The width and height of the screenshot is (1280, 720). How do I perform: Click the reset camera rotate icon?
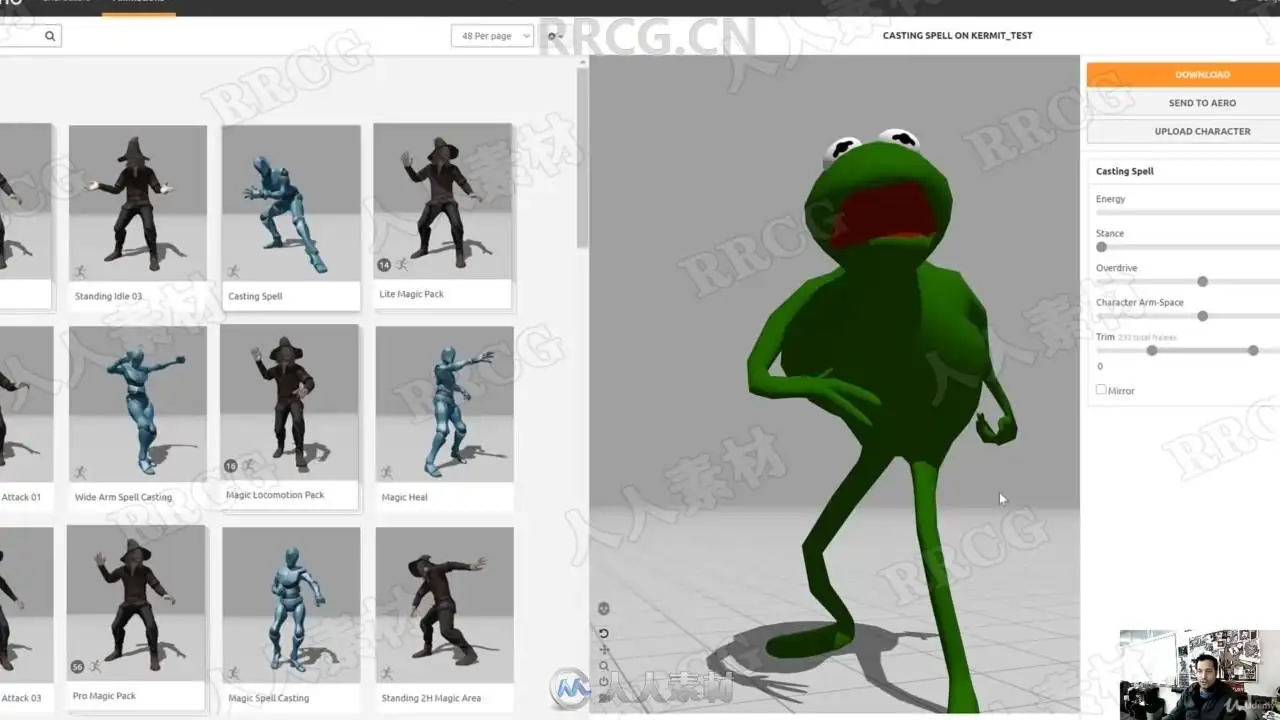tap(603, 633)
